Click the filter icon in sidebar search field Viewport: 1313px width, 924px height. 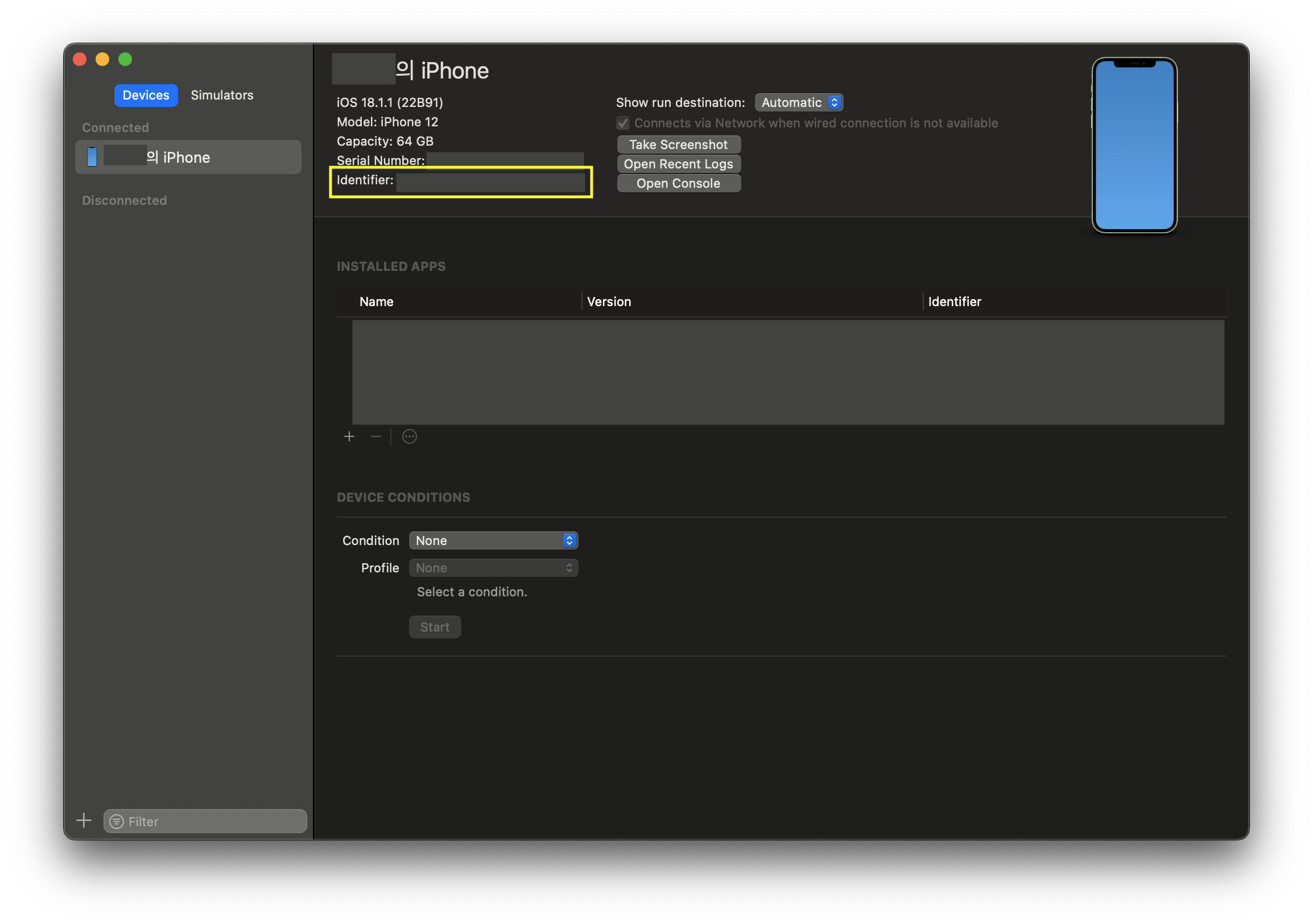(x=117, y=822)
